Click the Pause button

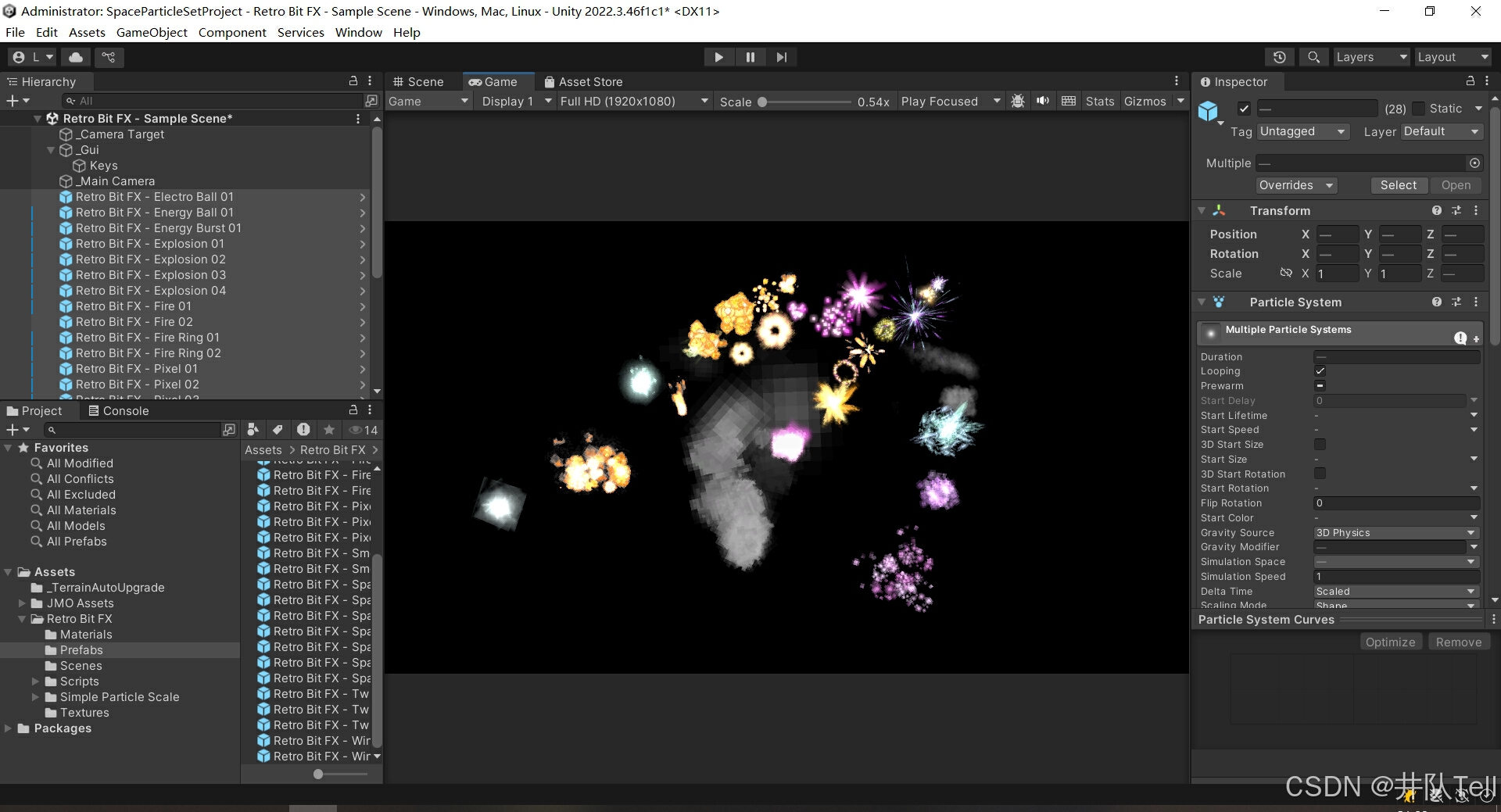tap(750, 57)
